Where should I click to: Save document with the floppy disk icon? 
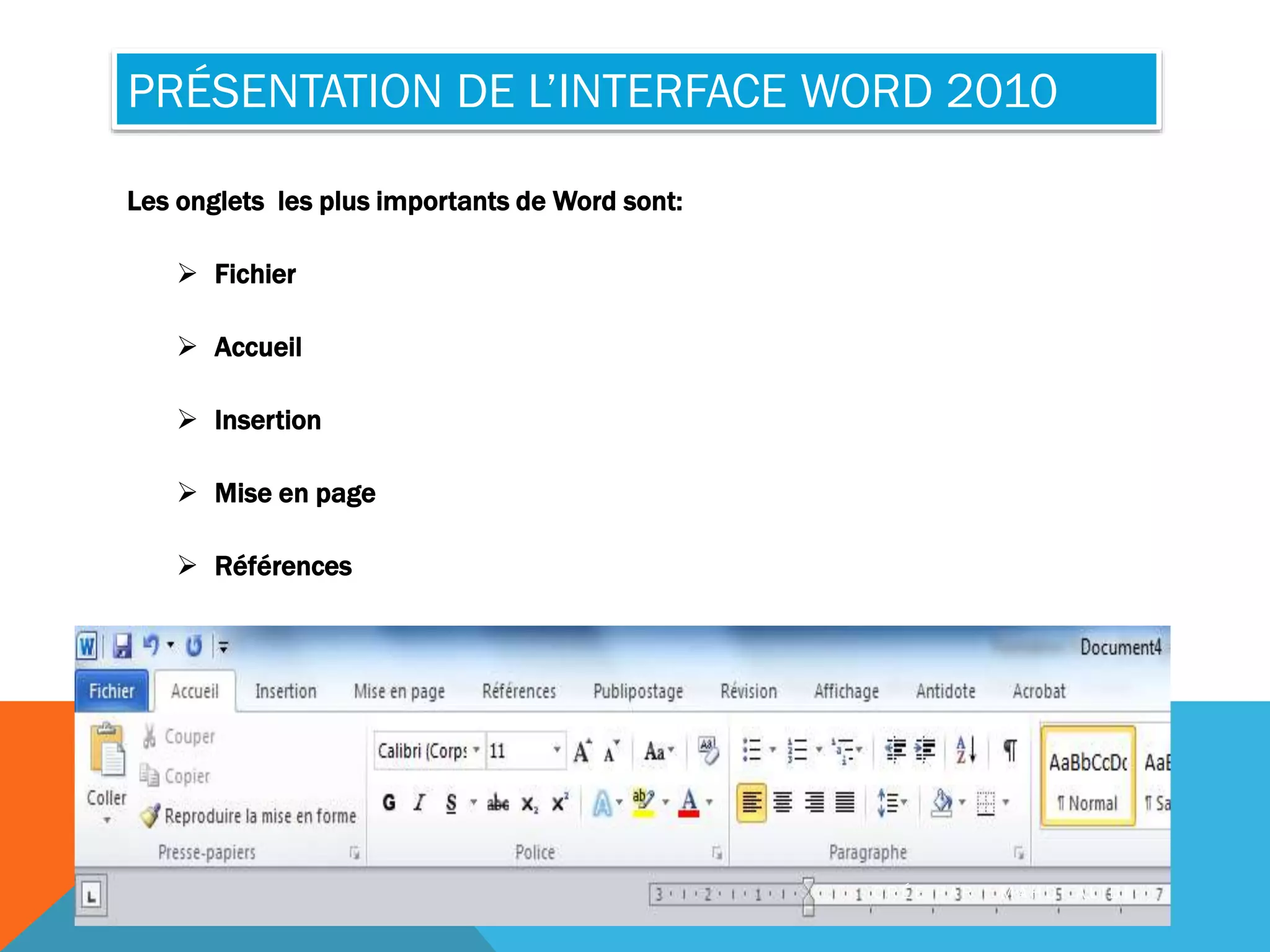click(x=122, y=646)
